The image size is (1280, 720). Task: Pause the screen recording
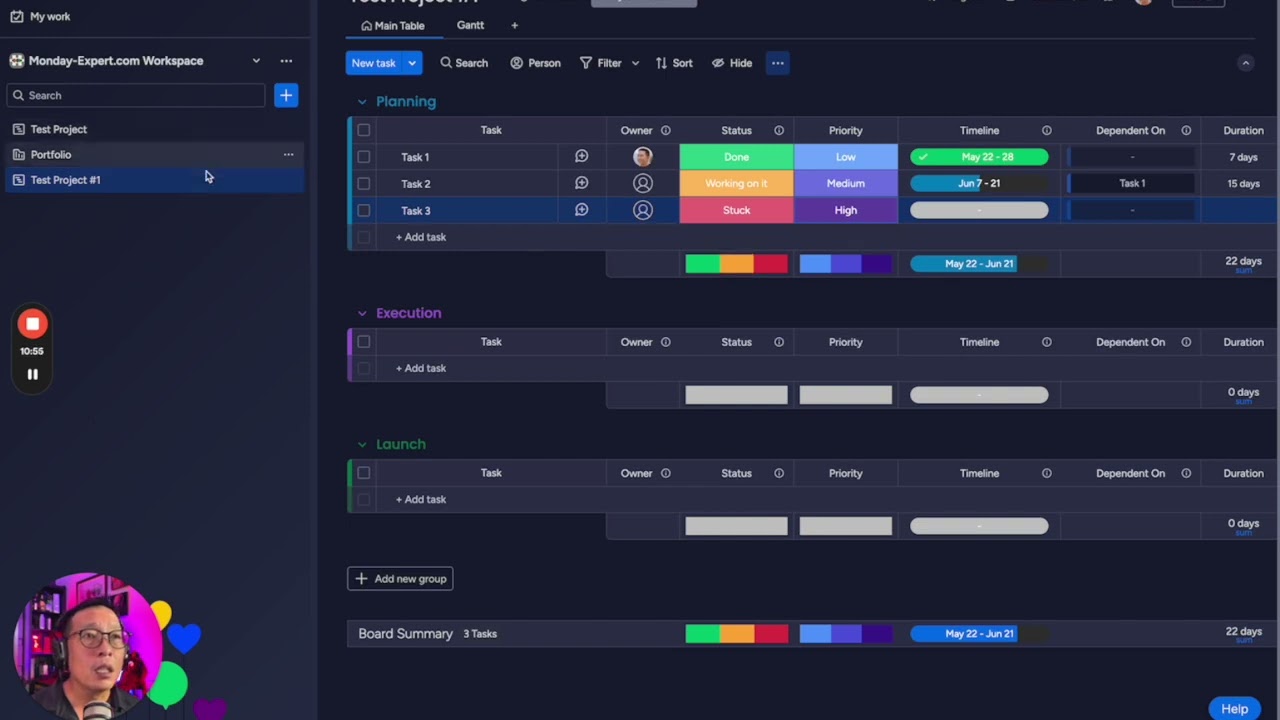click(32, 374)
